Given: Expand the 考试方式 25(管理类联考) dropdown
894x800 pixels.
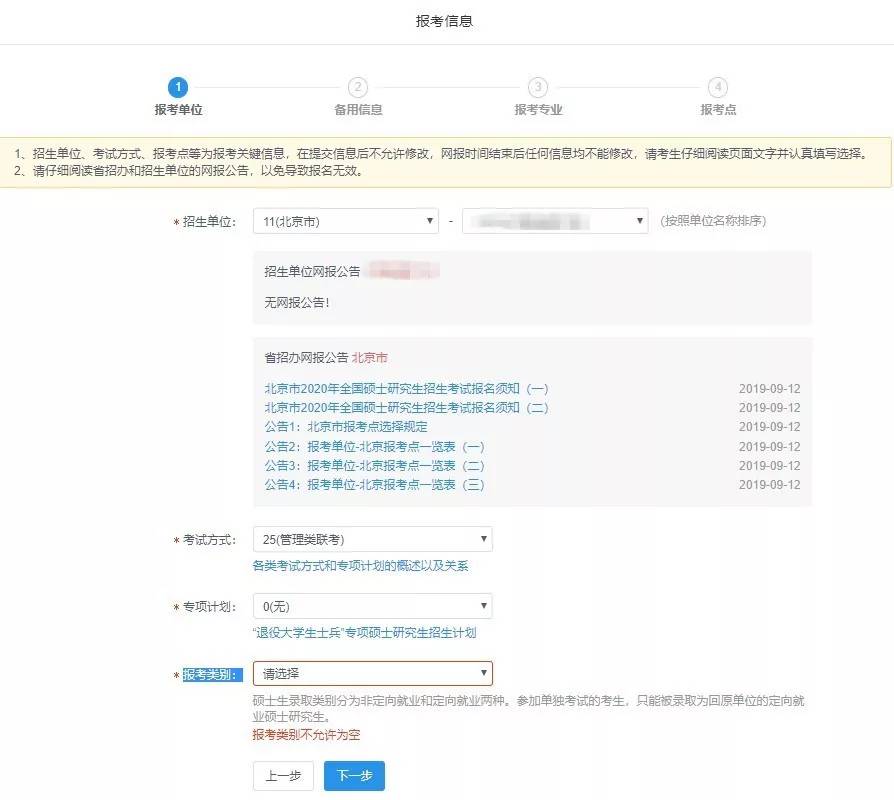Looking at the screenshot, I should click(x=372, y=540).
